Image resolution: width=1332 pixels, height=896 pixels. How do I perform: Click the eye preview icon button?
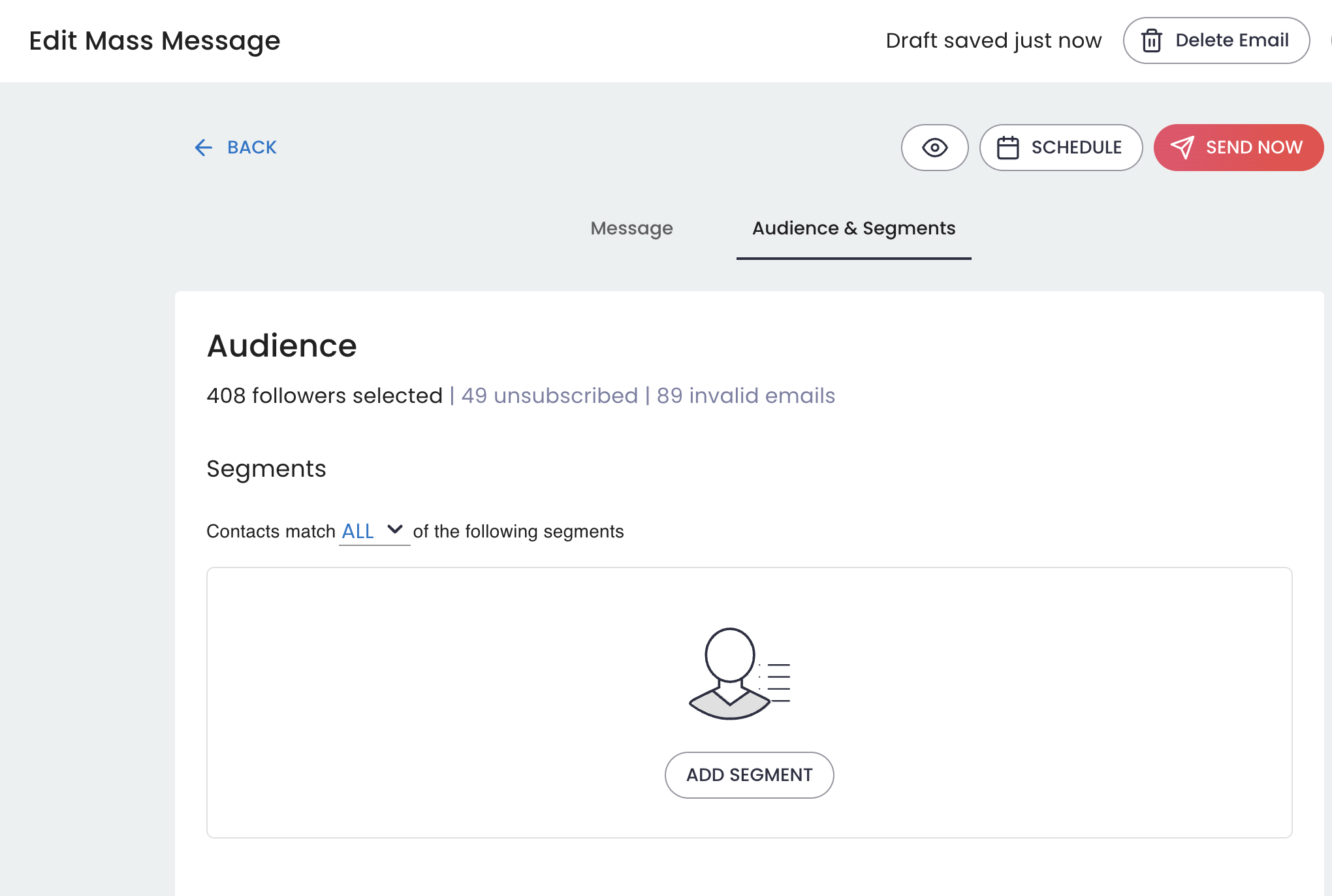[934, 148]
